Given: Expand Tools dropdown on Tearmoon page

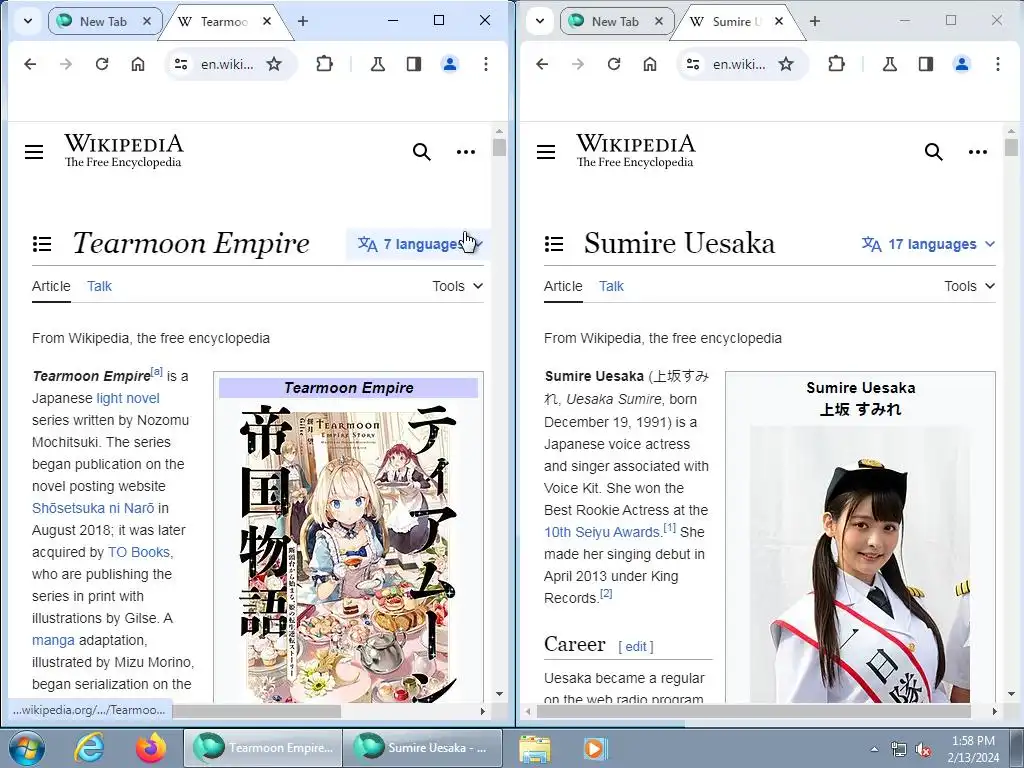Looking at the screenshot, I should [x=457, y=286].
